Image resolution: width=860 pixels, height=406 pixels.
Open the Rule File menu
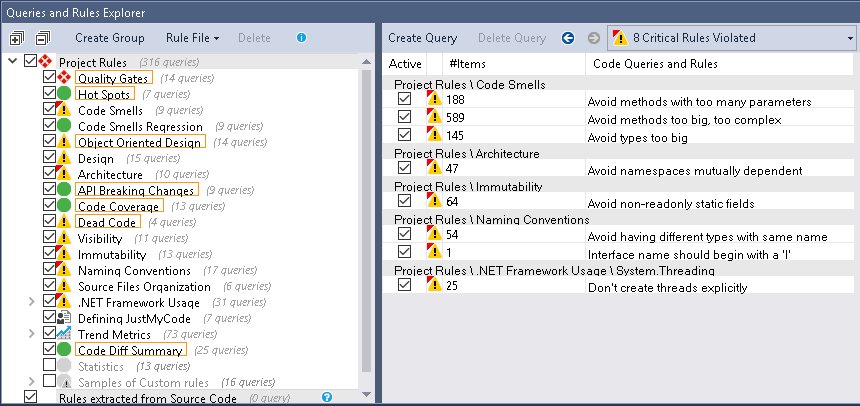coord(192,38)
